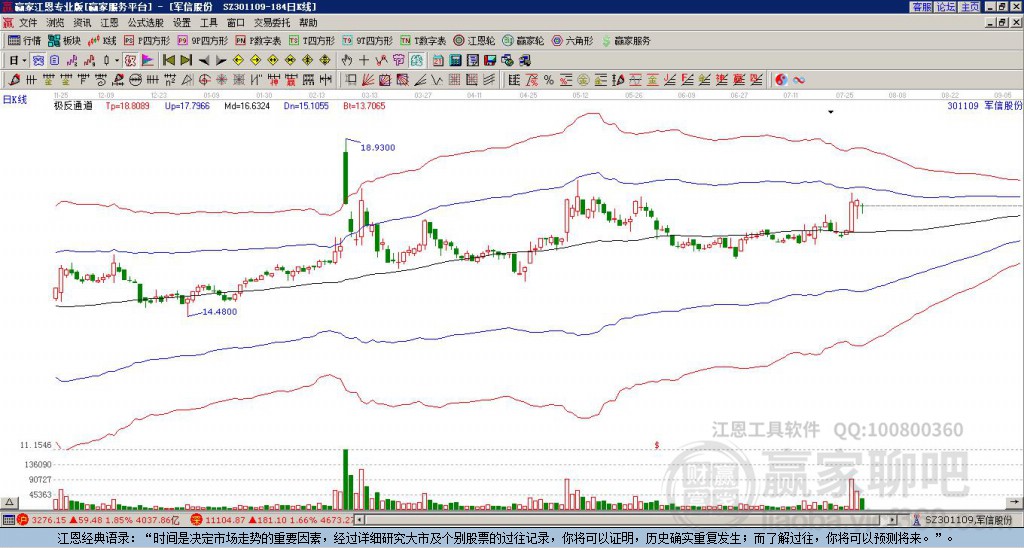The width and height of the screenshot is (1024, 548).
Task: Click horizontal scrollbar right arrow
Action: 893,520
